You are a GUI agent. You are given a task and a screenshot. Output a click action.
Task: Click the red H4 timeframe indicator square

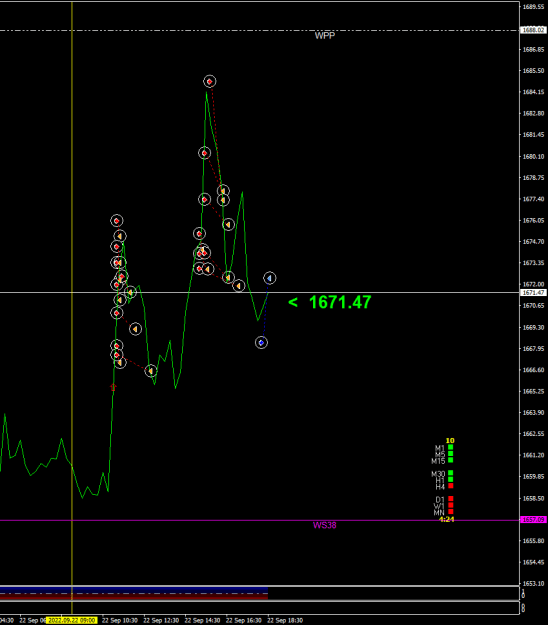[x=451, y=486]
